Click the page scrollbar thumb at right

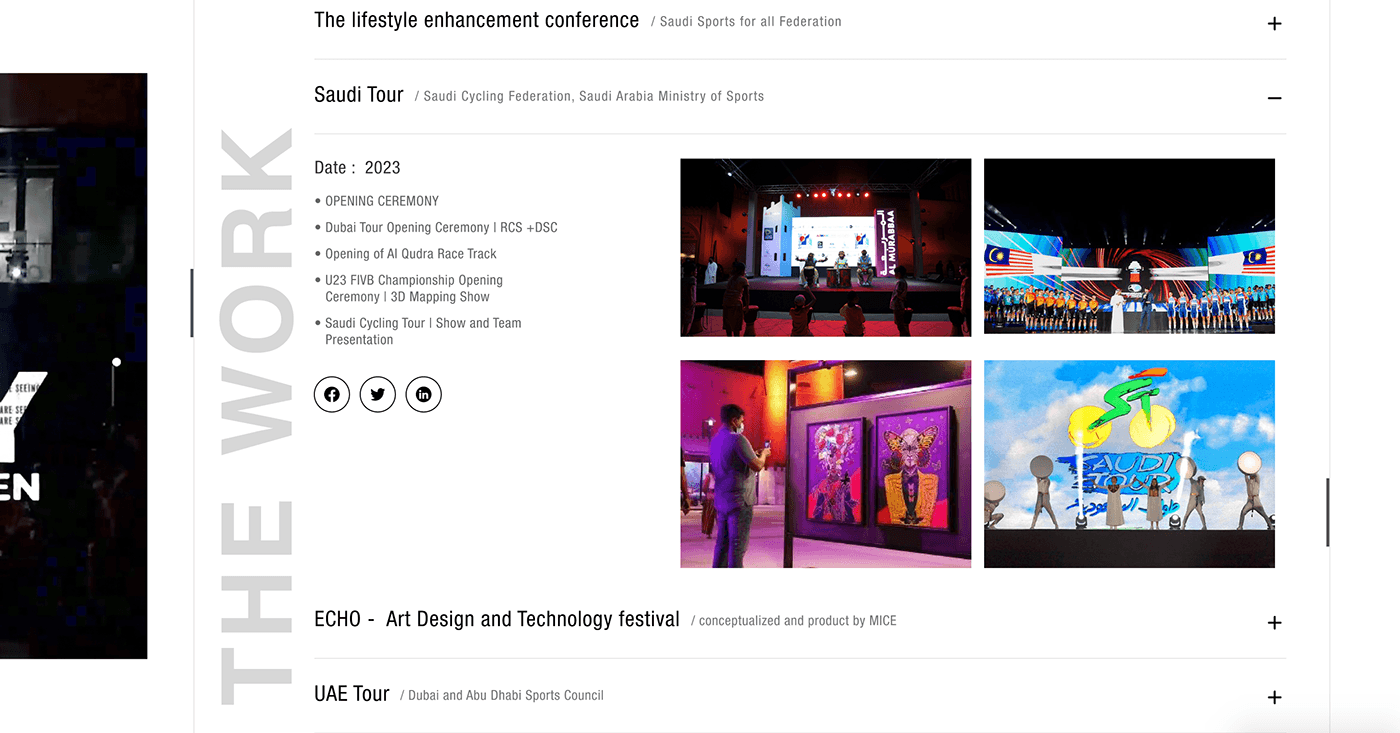1327,512
